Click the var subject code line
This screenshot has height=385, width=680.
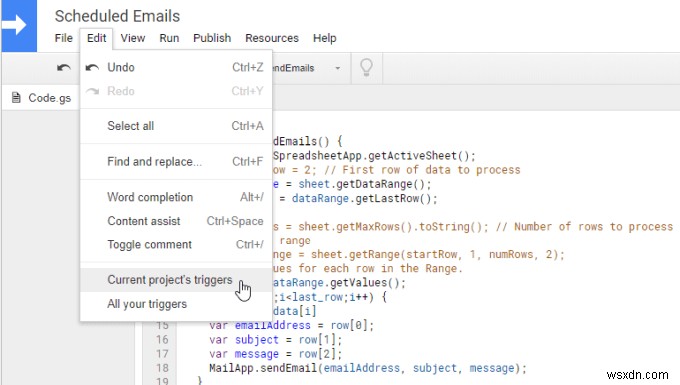[x=275, y=339]
